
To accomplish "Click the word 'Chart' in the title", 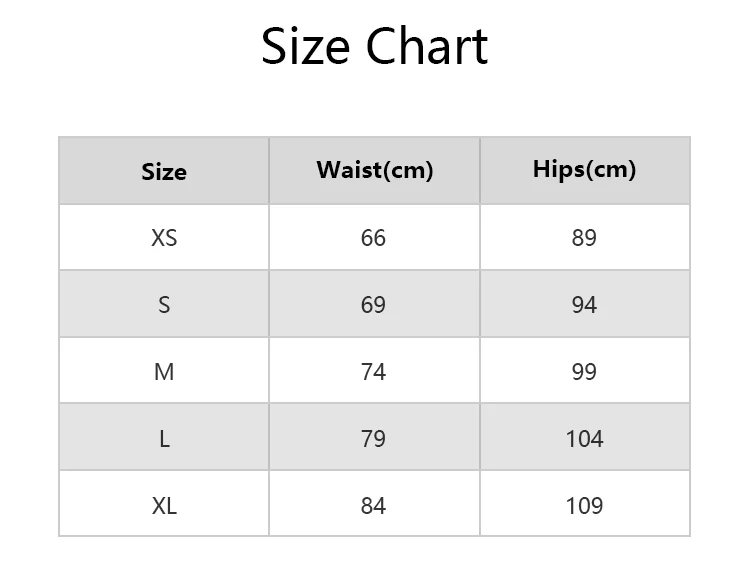I will [426, 47].
